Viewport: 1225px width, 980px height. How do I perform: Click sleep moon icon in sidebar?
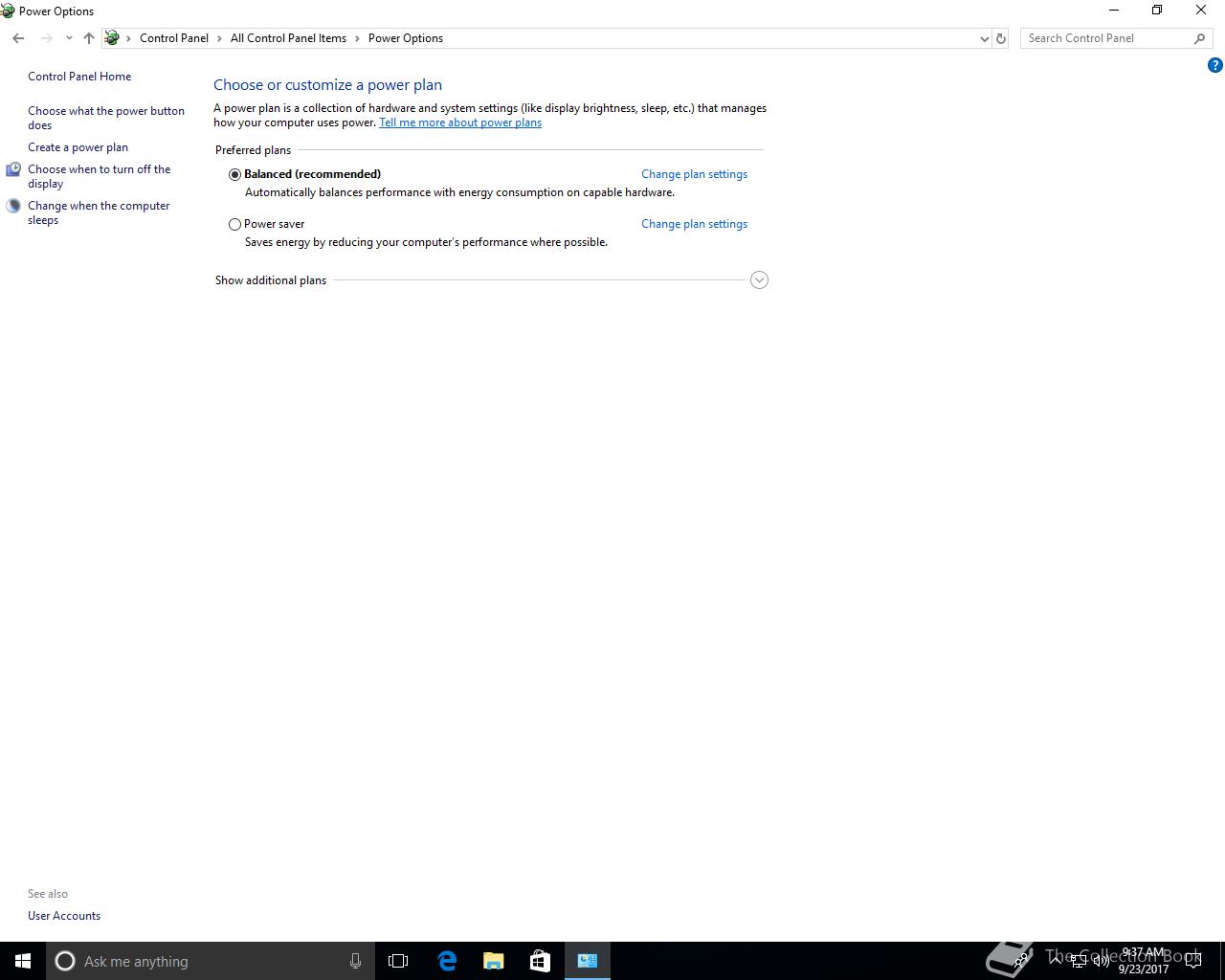(13, 206)
